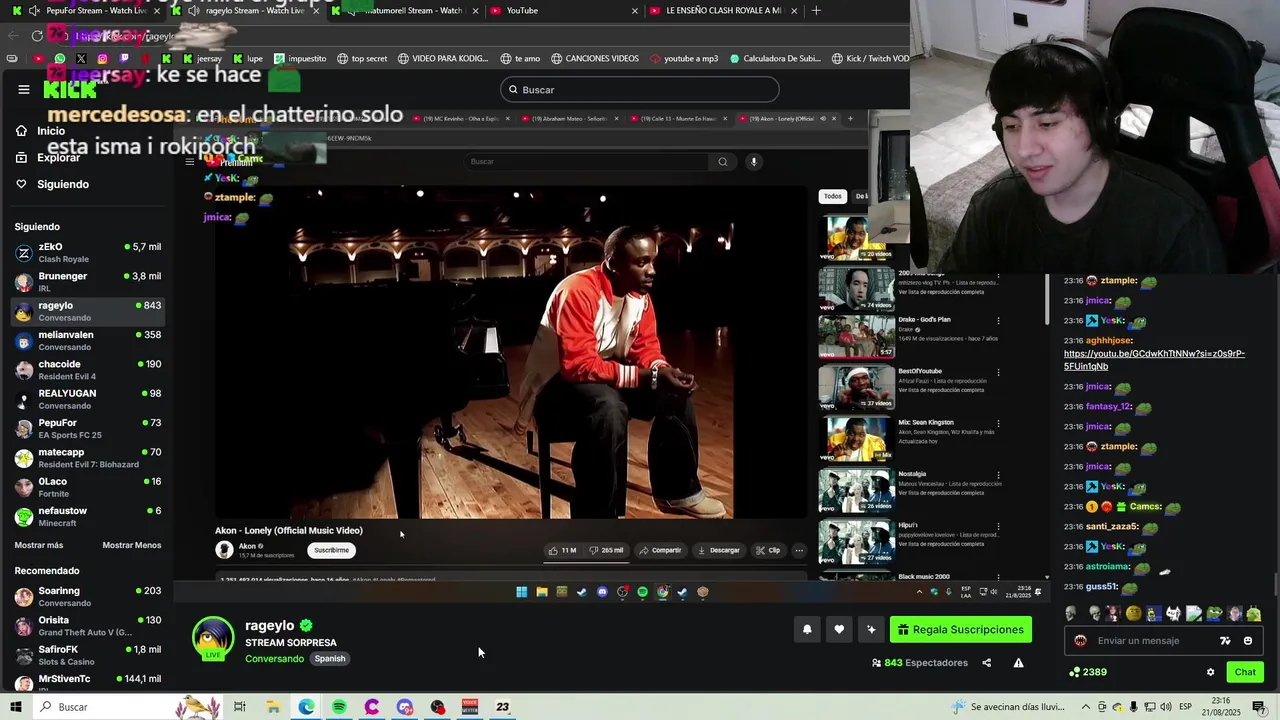
Task: Open the Windows Start menu
Action: [16, 707]
